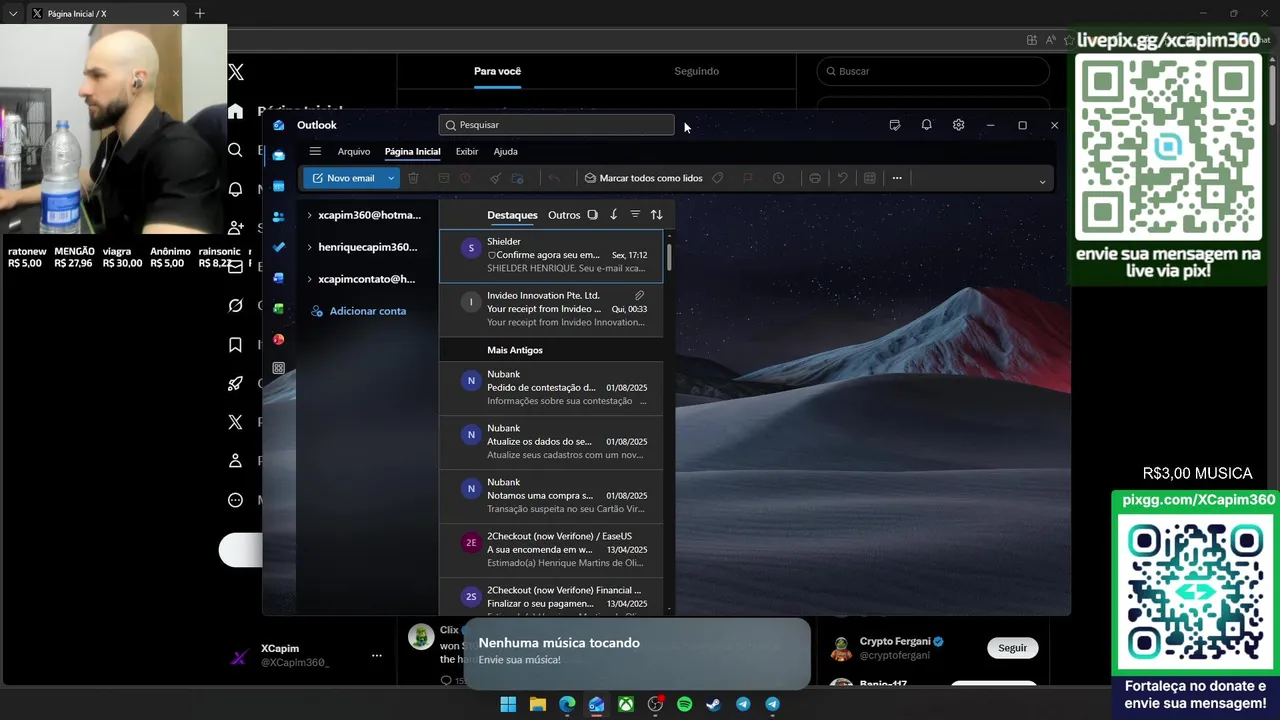Follow Crypto Fergani with Seguir button
The height and width of the screenshot is (720, 1280).
(x=1012, y=648)
